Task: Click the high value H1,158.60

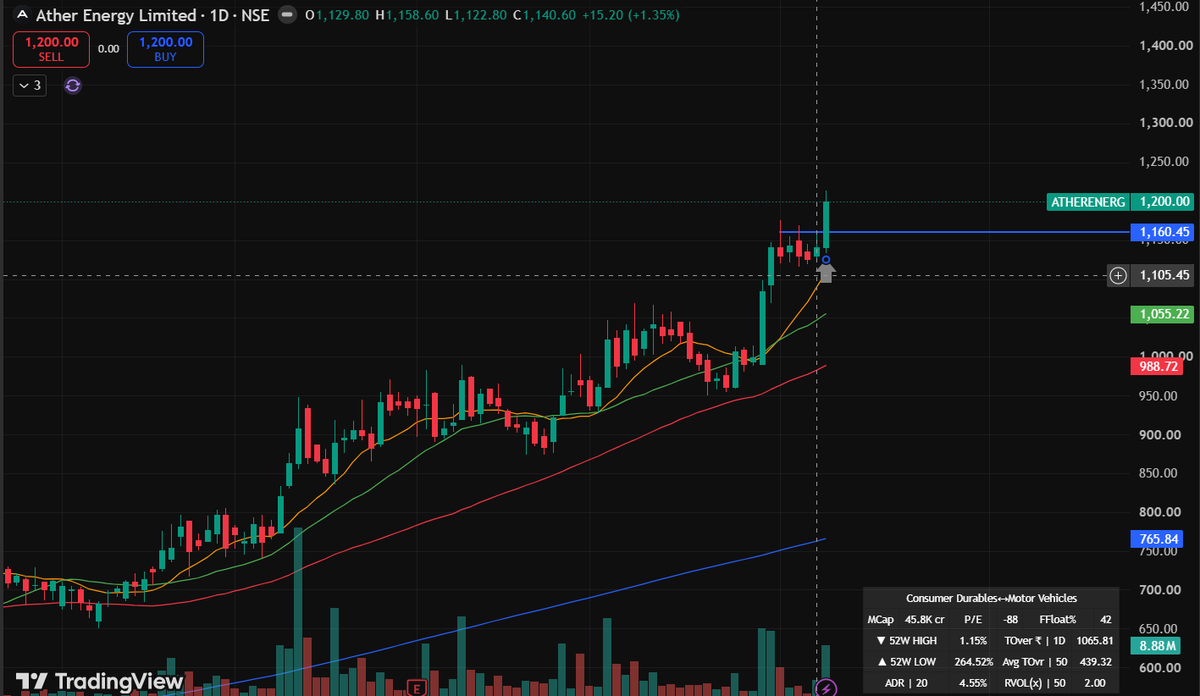Action: pyautogui.click(x=407, y=16)
